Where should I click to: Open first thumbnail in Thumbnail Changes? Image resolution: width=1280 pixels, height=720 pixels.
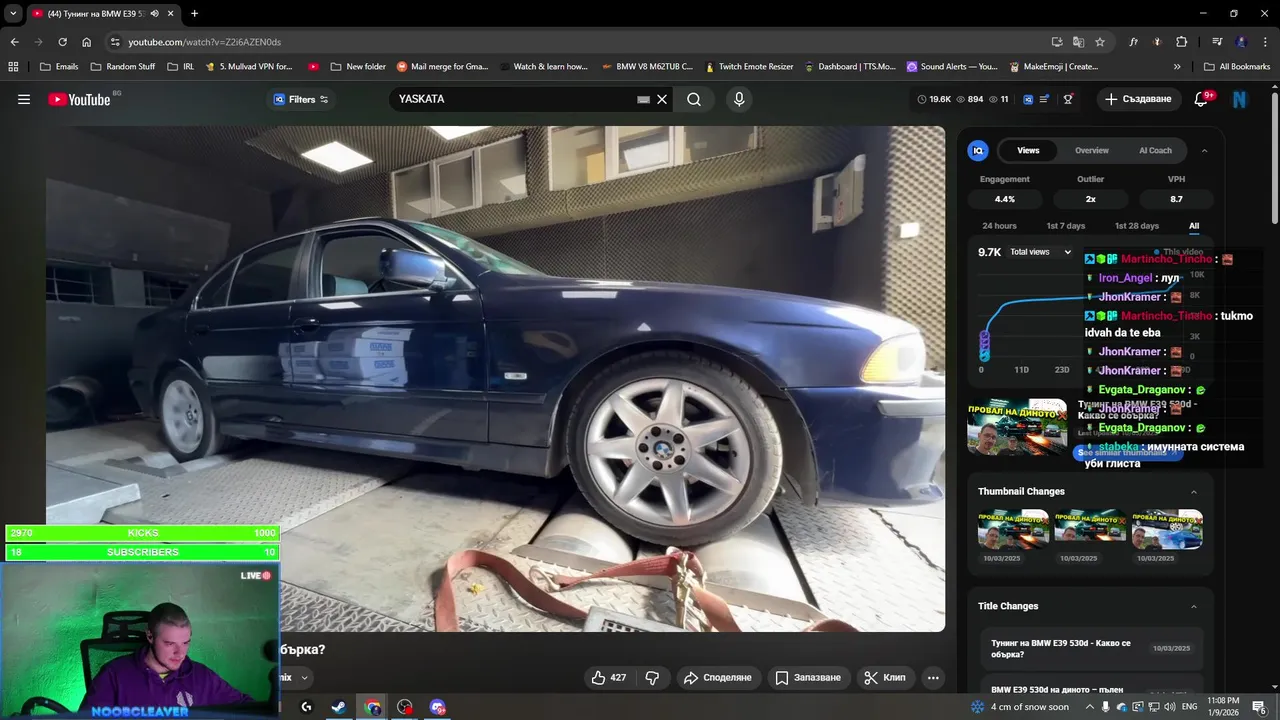coord(1014,530)
